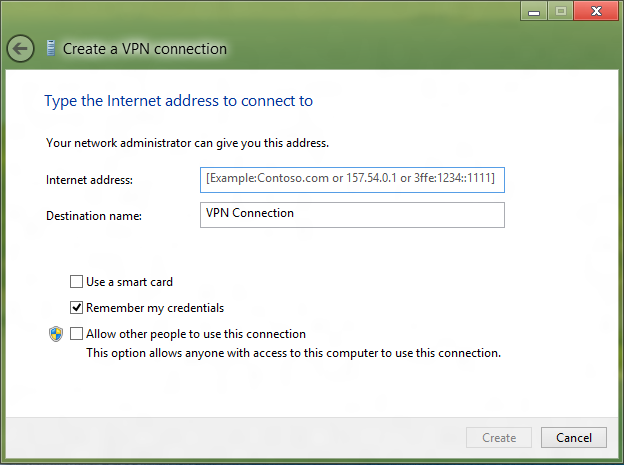Click the VPN server icon beside the title

point(51,48)
